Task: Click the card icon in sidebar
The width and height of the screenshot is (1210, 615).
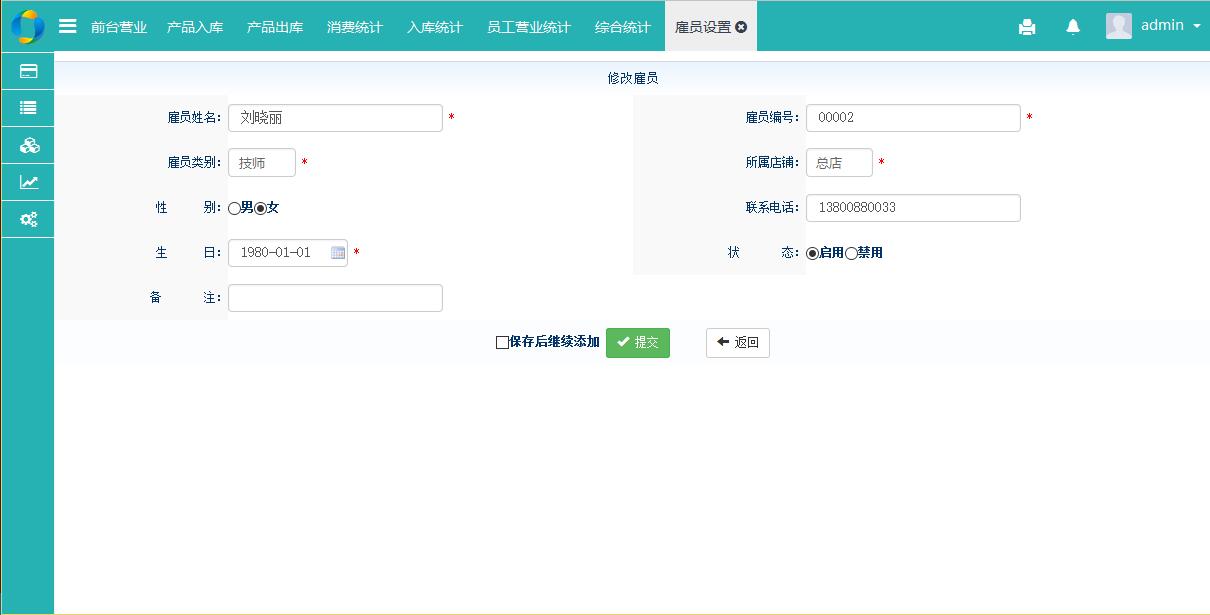Action: tap(29, 71)
